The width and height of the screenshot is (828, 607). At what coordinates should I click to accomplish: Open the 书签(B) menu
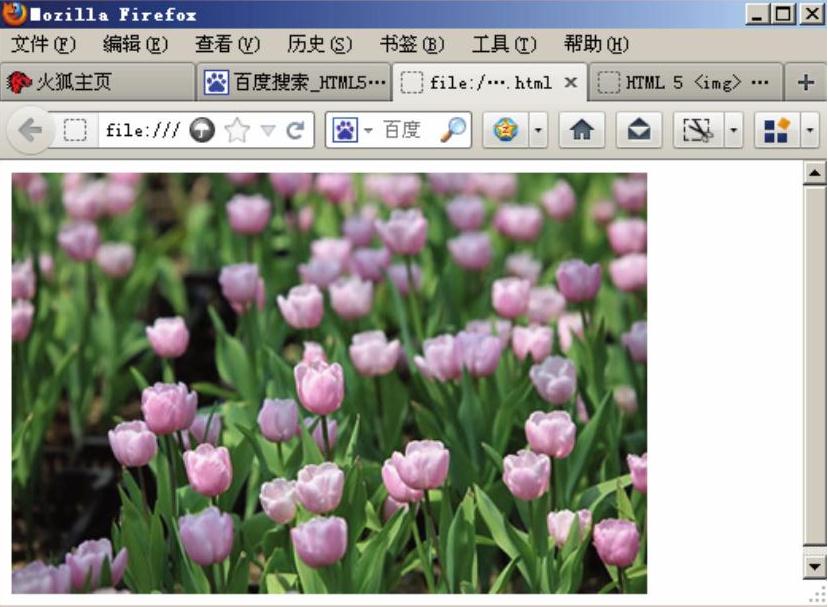coord(412,44)
